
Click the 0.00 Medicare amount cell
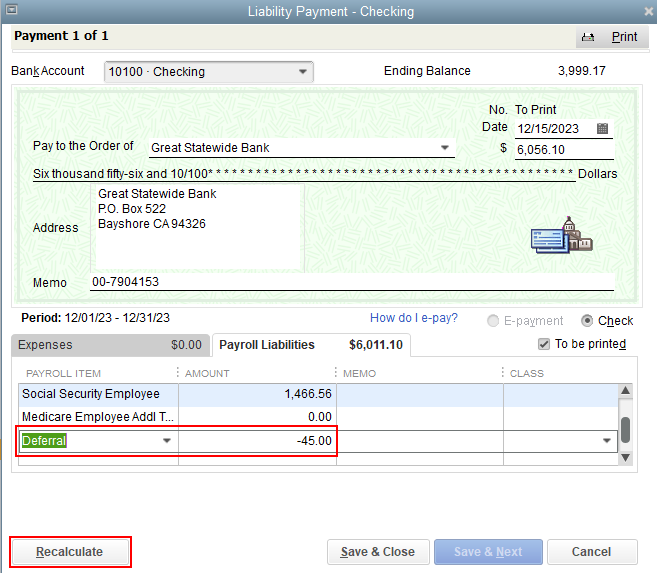[257, 417]
